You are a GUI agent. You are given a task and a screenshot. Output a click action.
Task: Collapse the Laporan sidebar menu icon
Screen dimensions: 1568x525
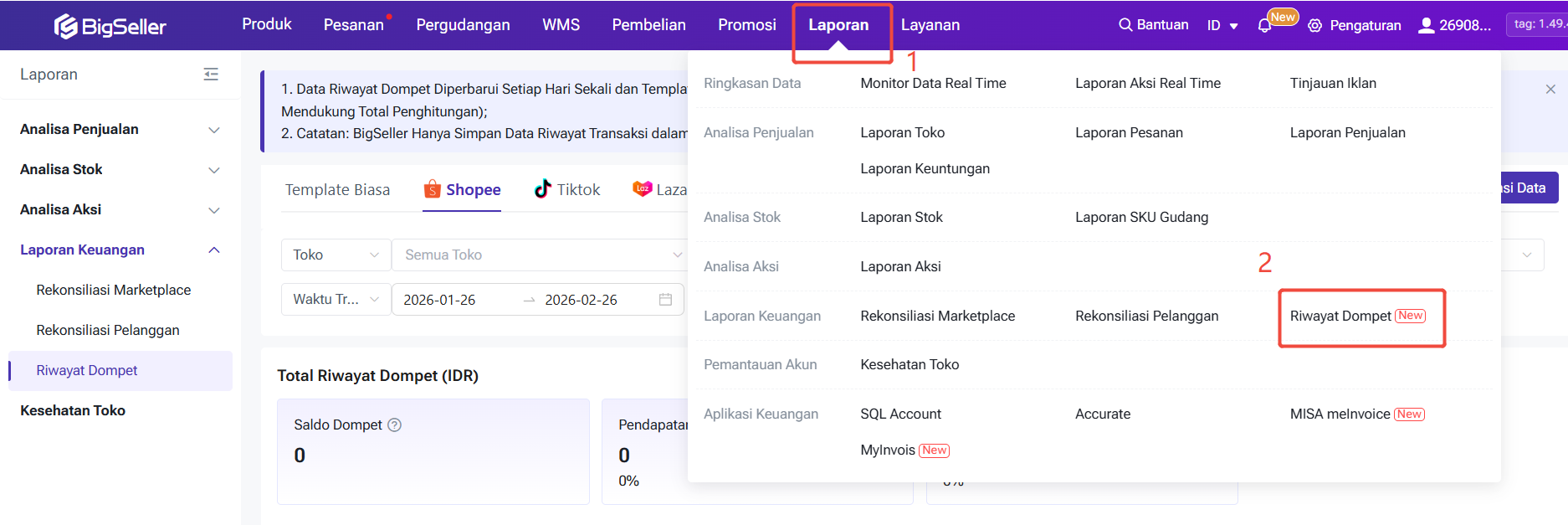point(211,75)
